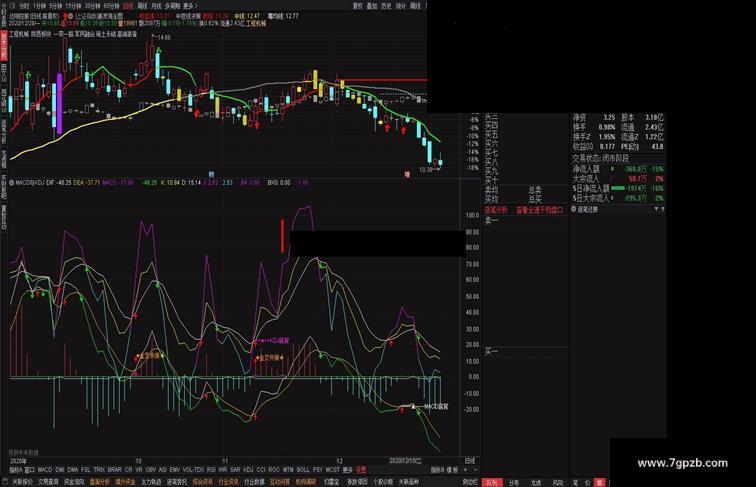Click the 窗口 window option
This screenshot has width=756, height=487.
(x=29, y=470)
